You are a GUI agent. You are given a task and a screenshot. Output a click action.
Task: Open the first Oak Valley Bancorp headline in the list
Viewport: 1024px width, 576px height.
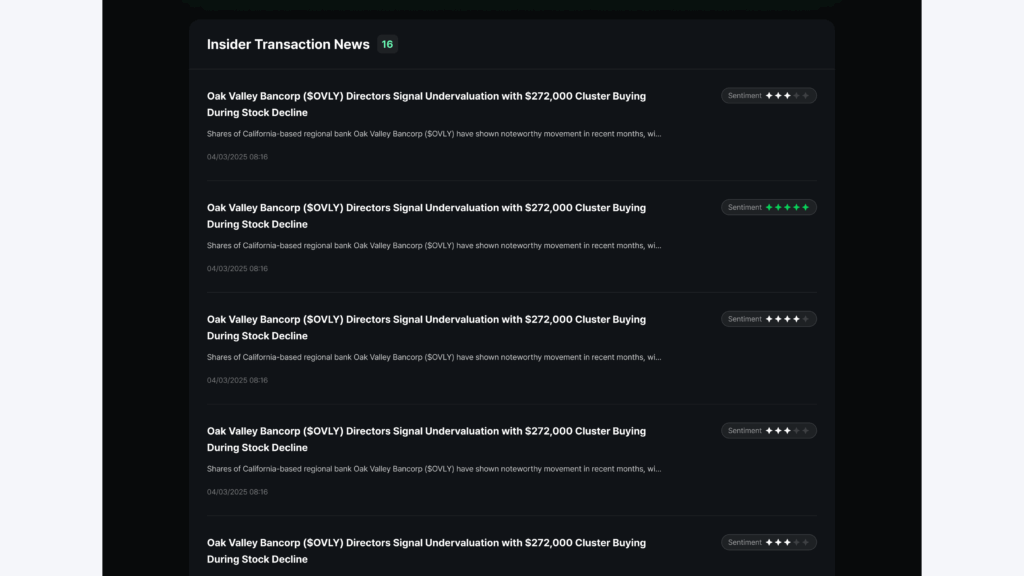426,104
